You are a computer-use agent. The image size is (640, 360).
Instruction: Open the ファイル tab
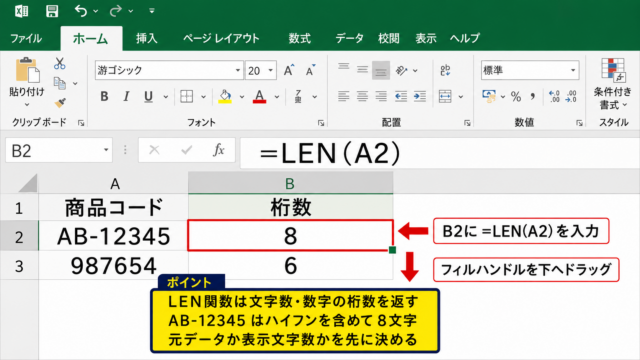(26, 39)
